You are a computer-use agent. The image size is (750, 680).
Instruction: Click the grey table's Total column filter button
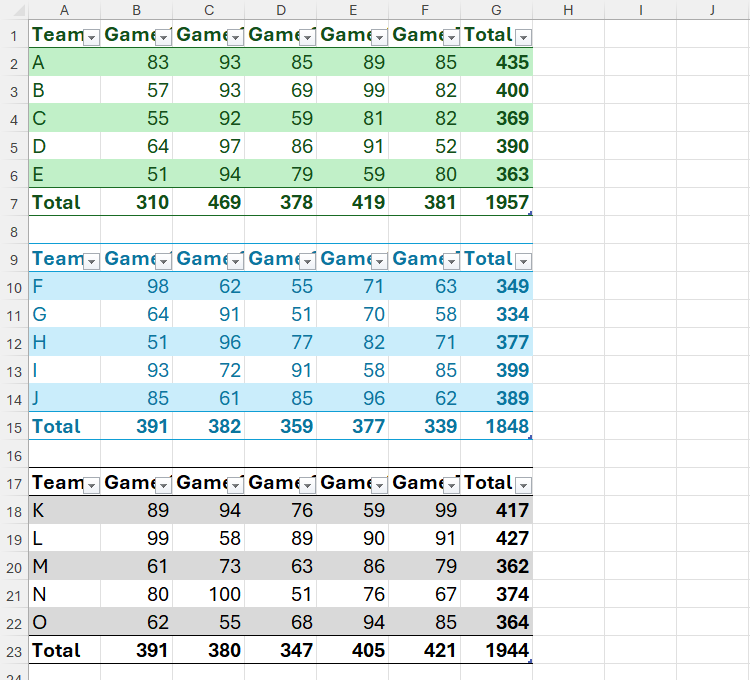[x=522, y=485]
